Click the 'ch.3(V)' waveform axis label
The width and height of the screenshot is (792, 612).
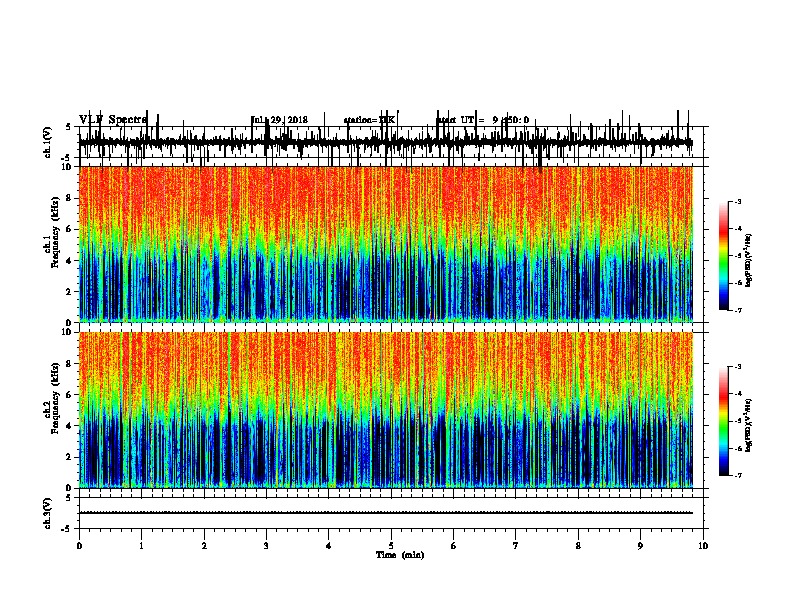click(x=48, y=513)
